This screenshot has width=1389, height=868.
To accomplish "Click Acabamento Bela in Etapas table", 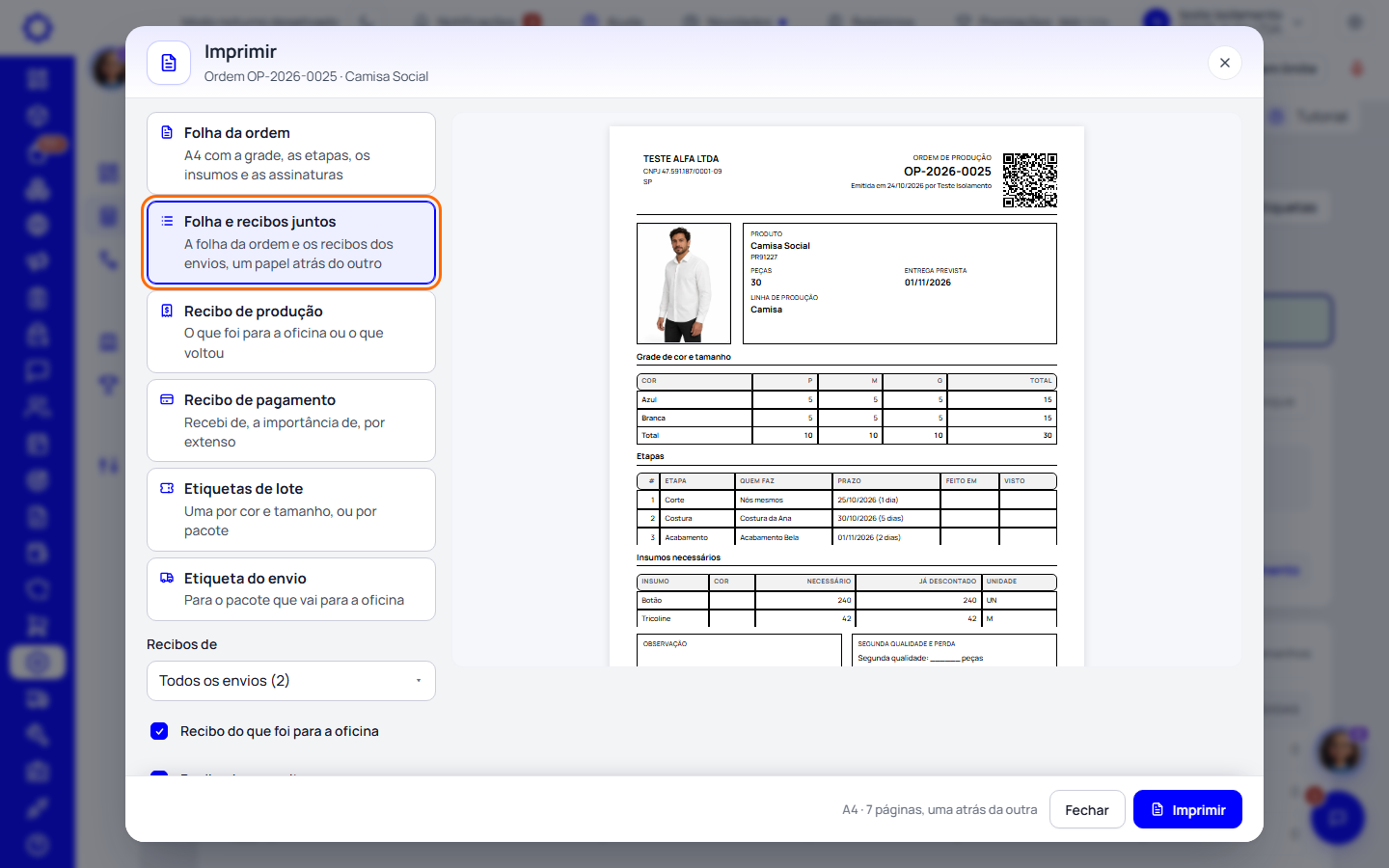I will tap(770, 537).
